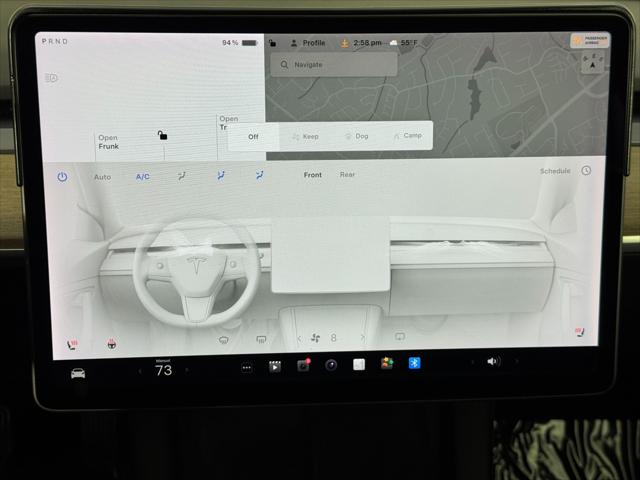Open climate Schedule

[555, 171]
